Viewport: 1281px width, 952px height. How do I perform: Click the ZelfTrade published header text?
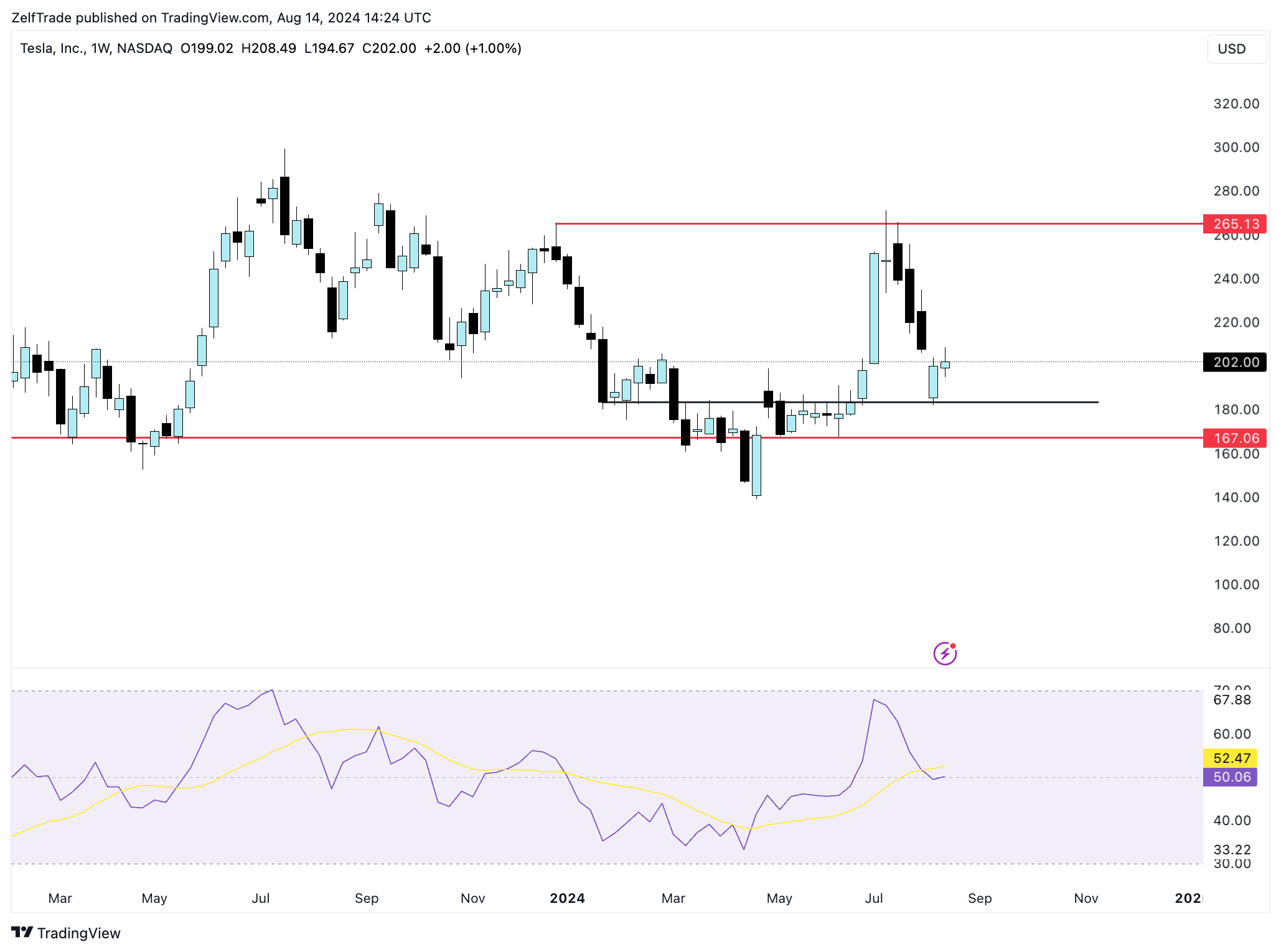click(x=221, y=17)
